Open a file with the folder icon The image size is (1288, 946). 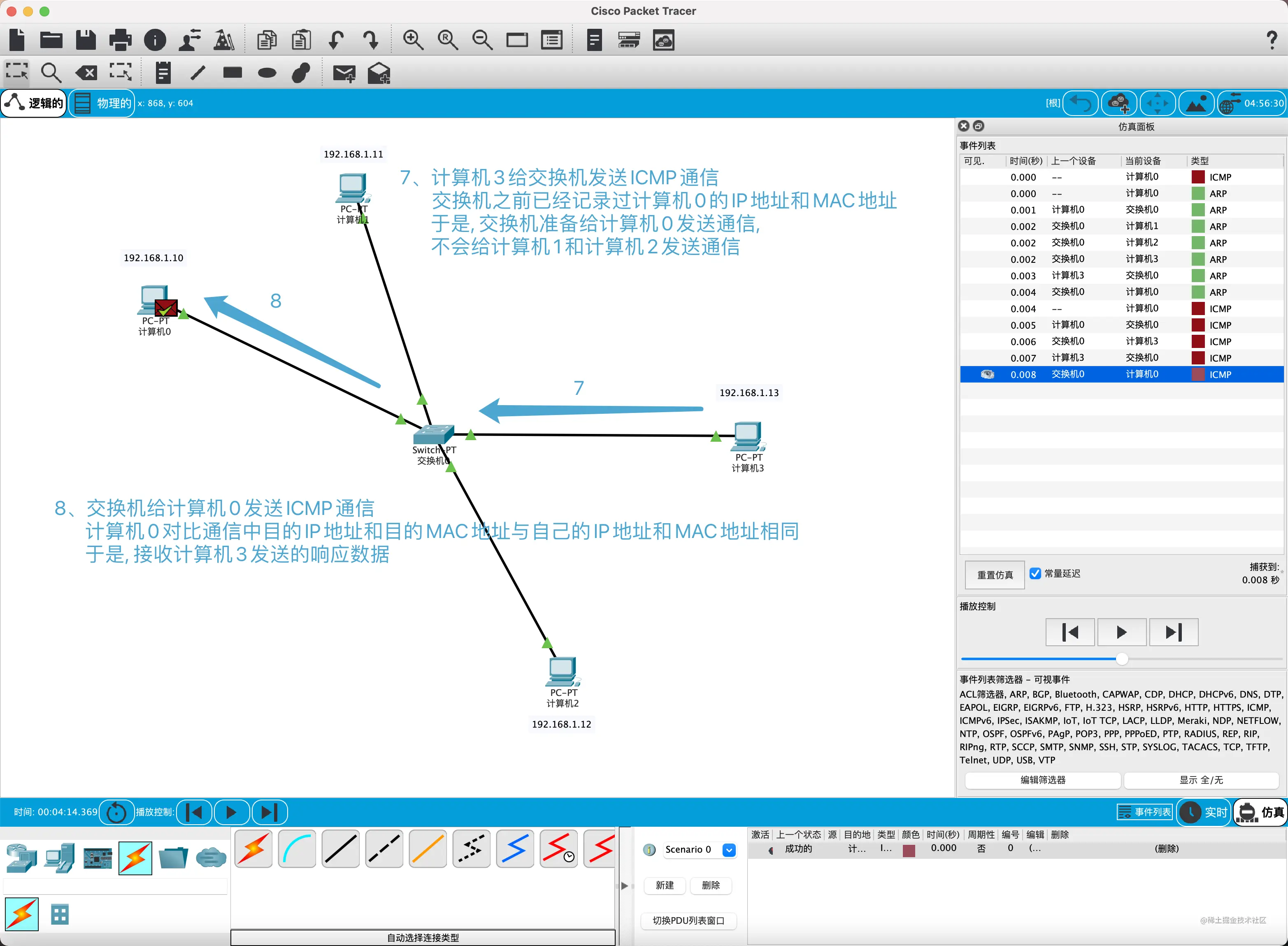tap(51, 39)
